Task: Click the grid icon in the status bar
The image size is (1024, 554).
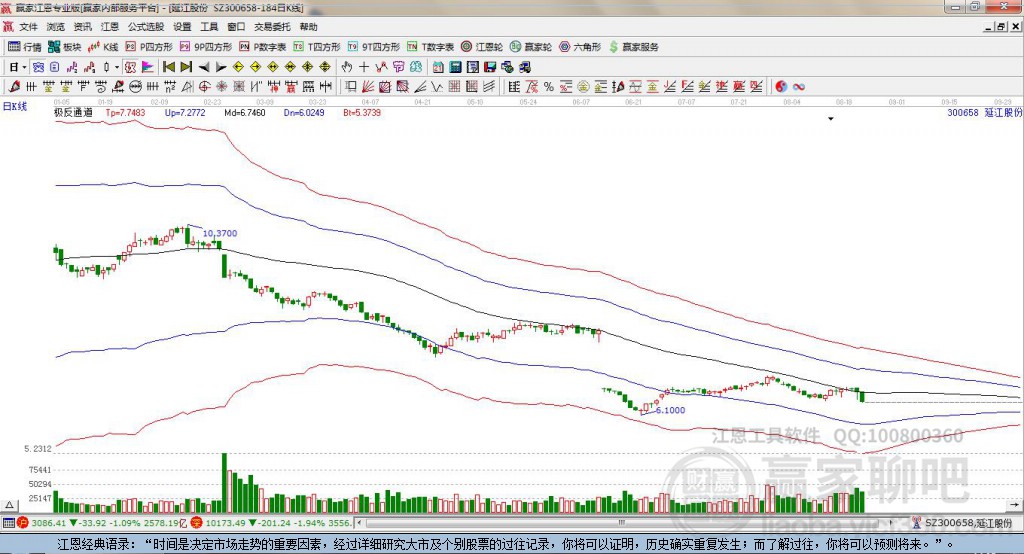Action: pos(8,523)
